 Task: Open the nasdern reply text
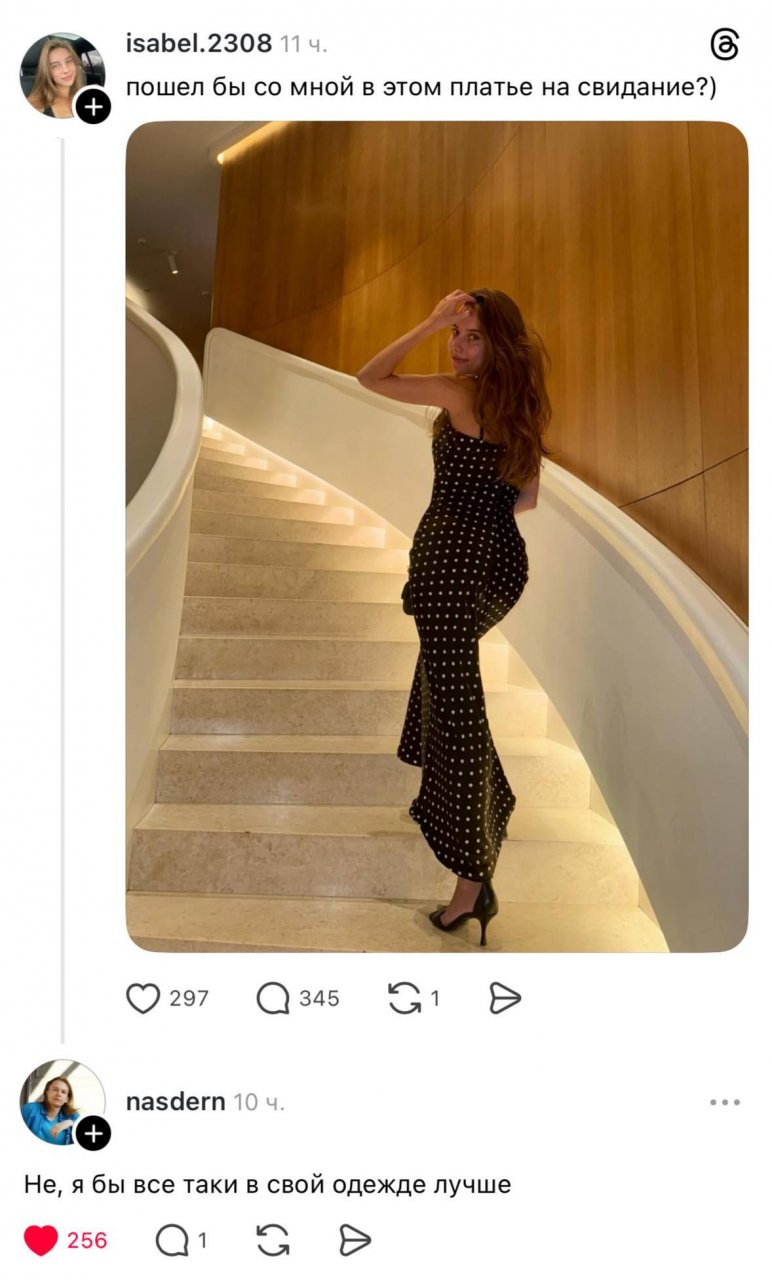[267, 1185]
